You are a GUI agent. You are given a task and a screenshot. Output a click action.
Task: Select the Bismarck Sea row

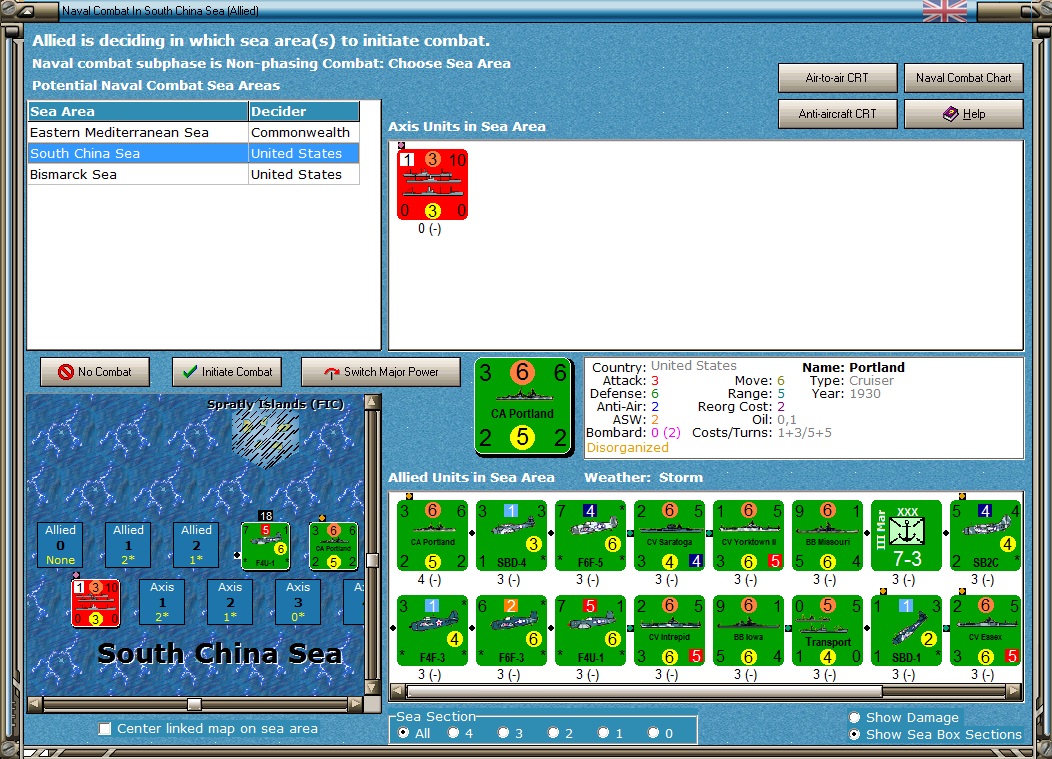pyautogui.click(x=193, y=174)
